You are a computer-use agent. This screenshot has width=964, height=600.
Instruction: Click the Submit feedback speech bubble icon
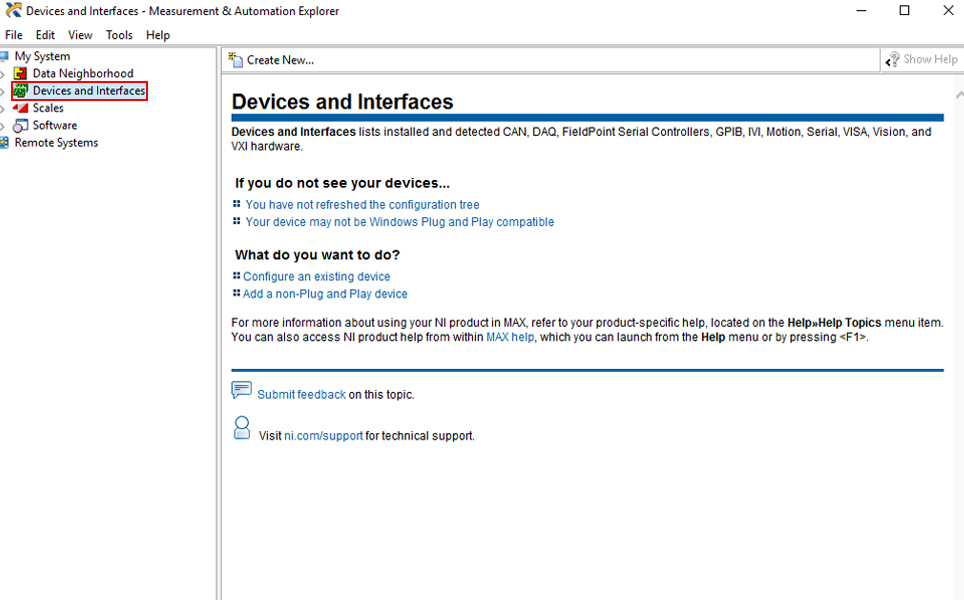[x=241, y=390]
